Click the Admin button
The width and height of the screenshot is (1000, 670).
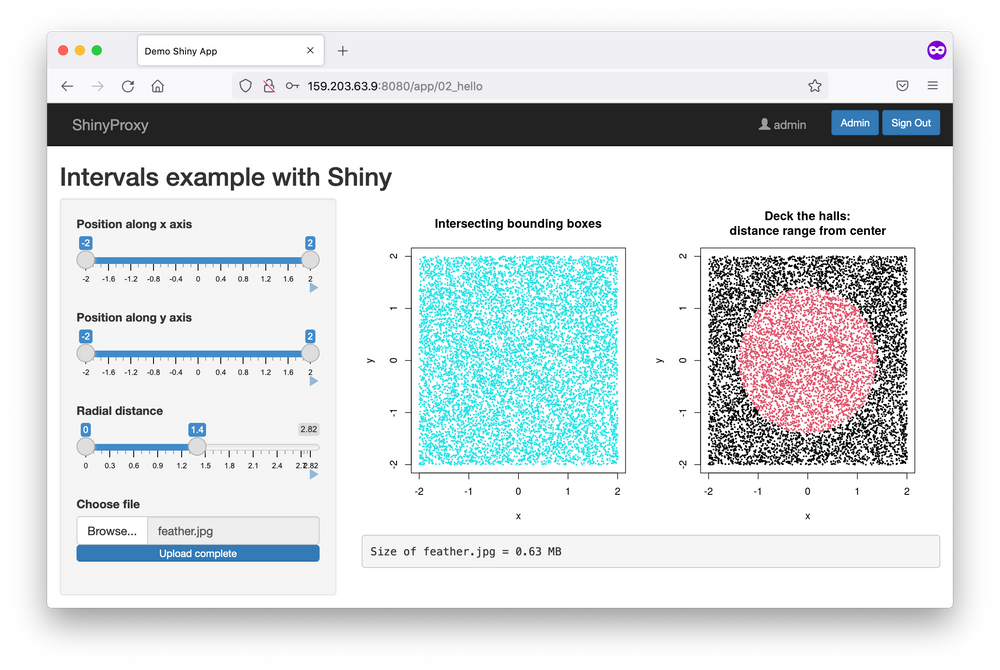coord(855,123)
